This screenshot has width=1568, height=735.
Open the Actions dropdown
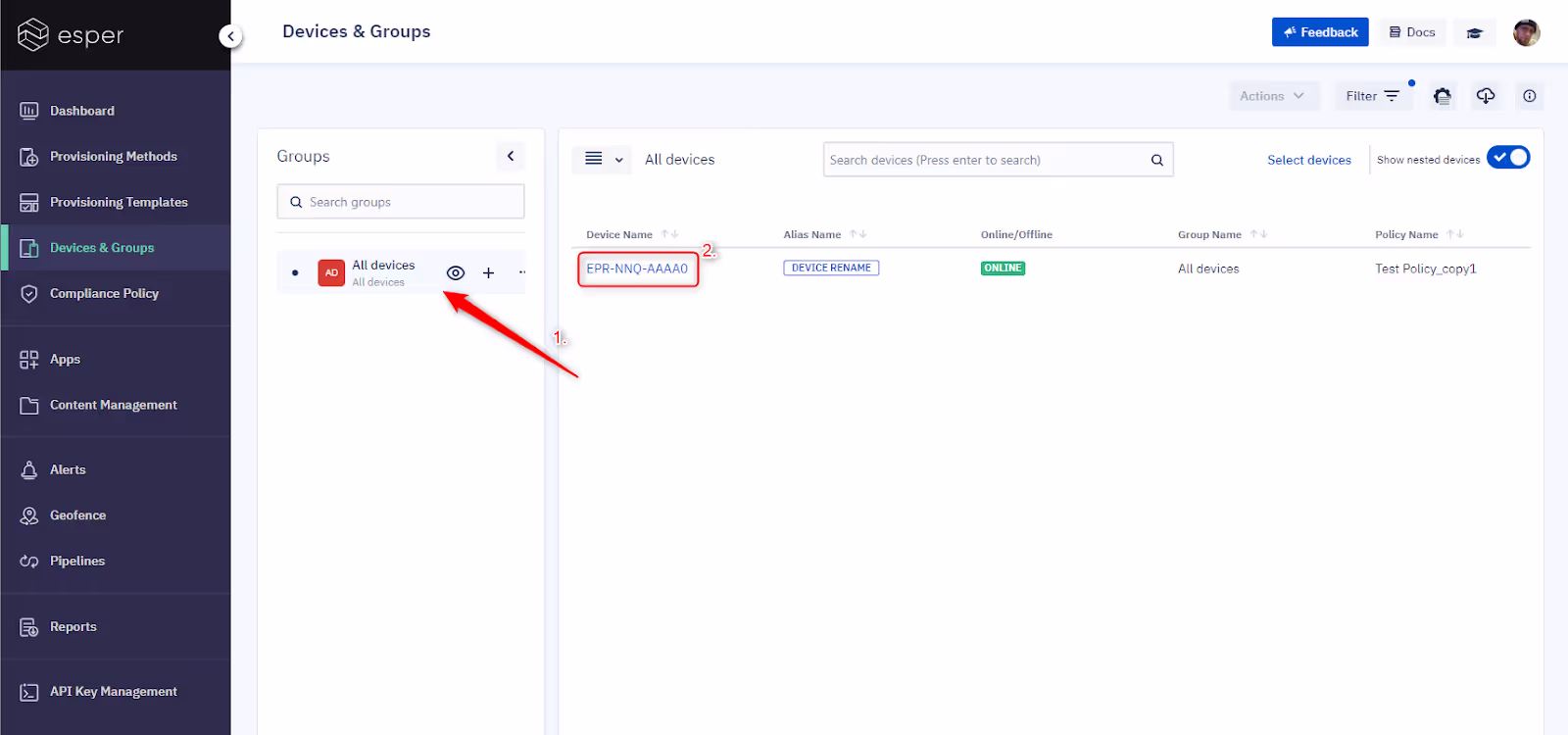click(1274, 96)
